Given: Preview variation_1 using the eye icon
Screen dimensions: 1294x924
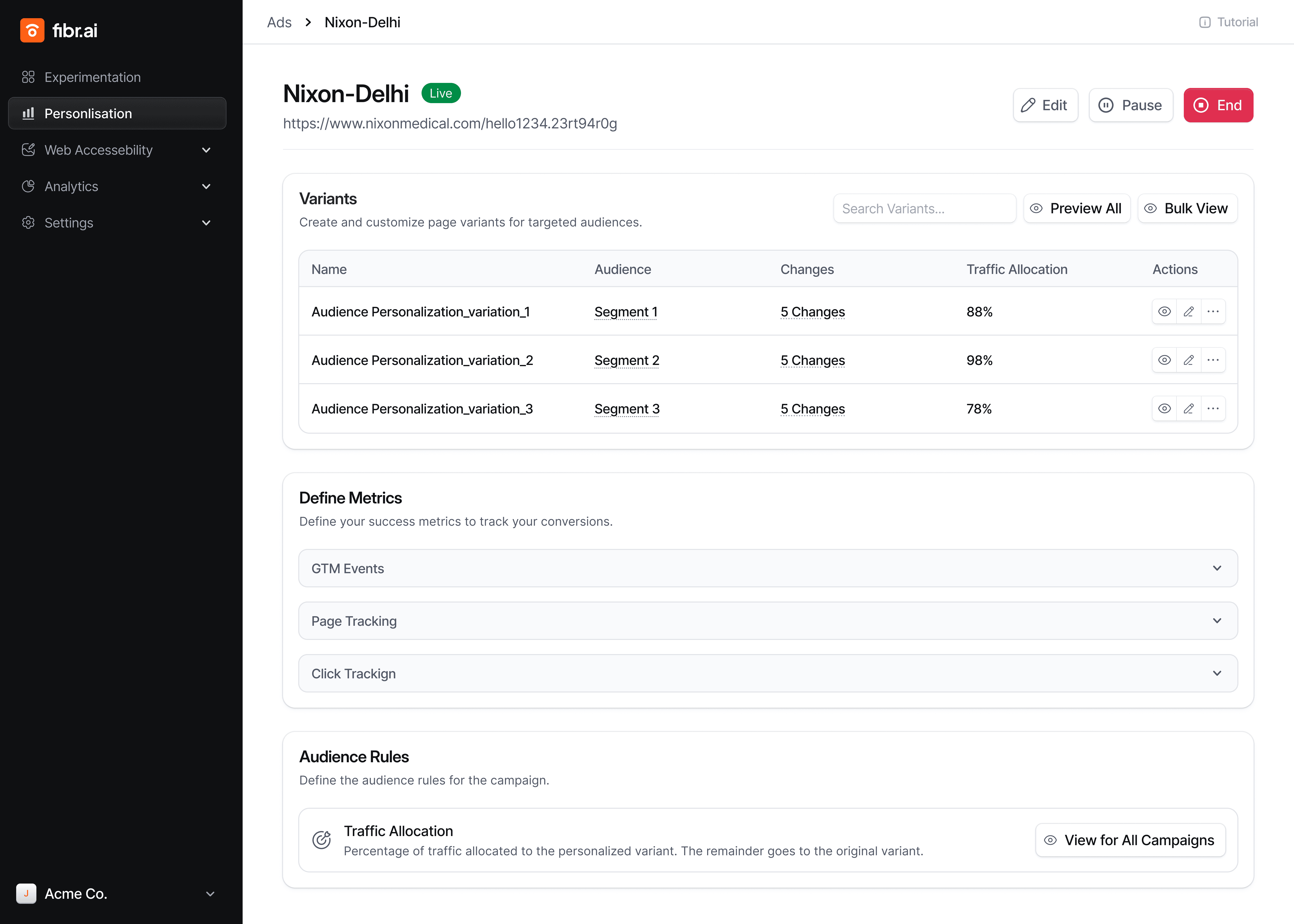Looking at the screenshot, I should (1164, 312).
